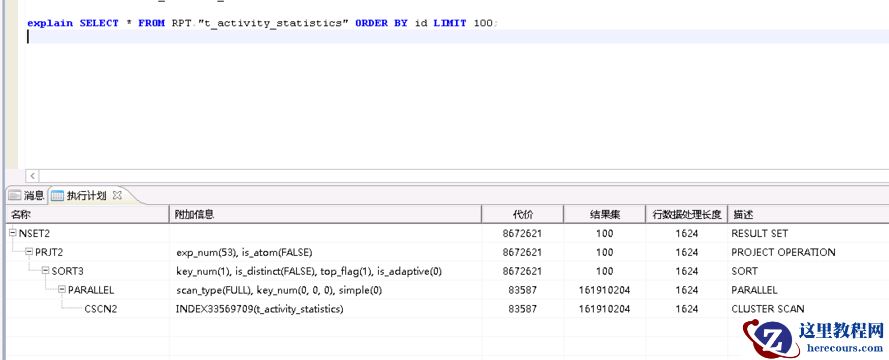Screen dimensions: 889x360
Task: Click the SORT description cell
Action: tap(744, 271)
